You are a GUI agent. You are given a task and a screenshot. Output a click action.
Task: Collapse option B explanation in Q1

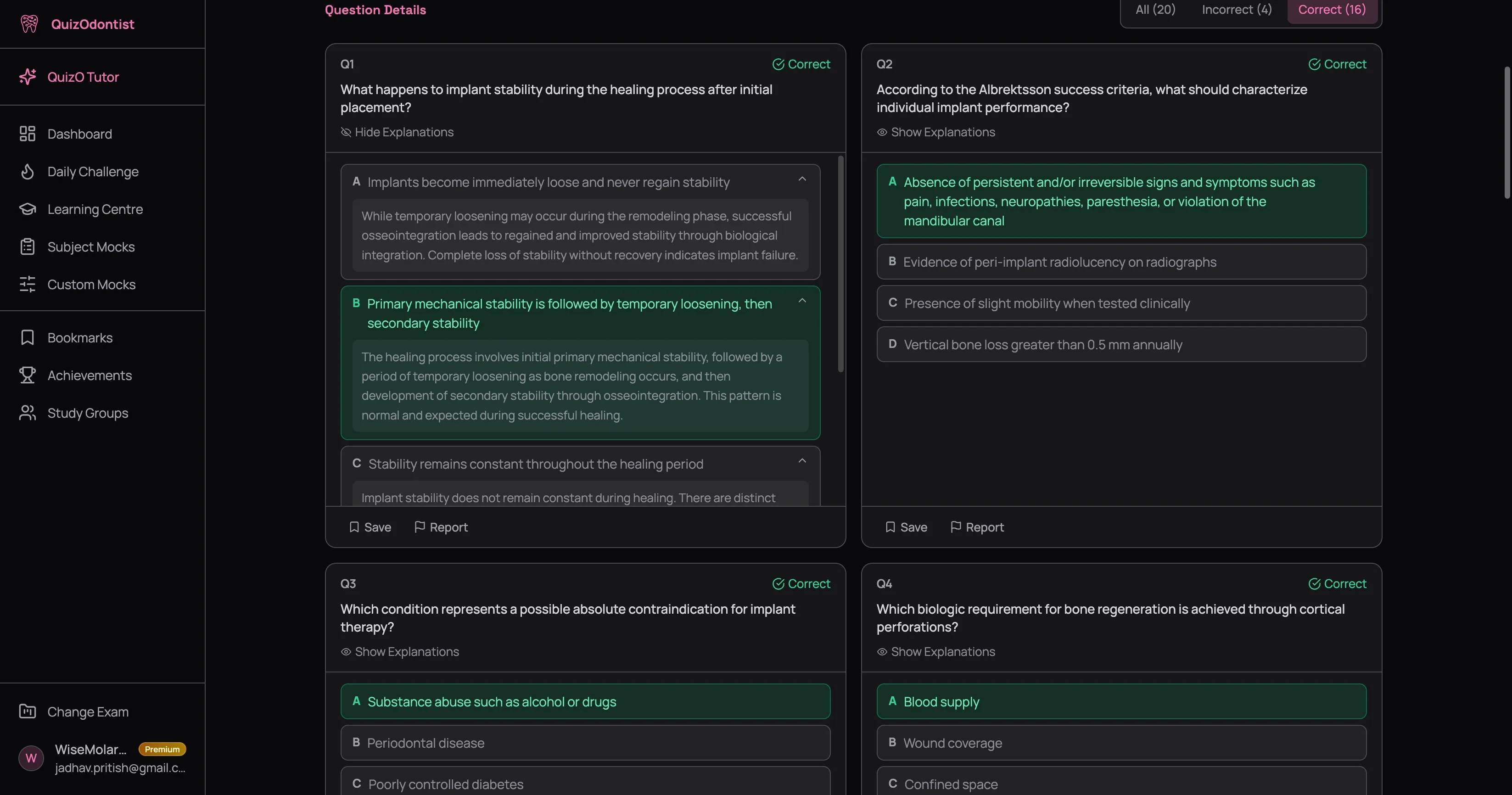[802, 300]
